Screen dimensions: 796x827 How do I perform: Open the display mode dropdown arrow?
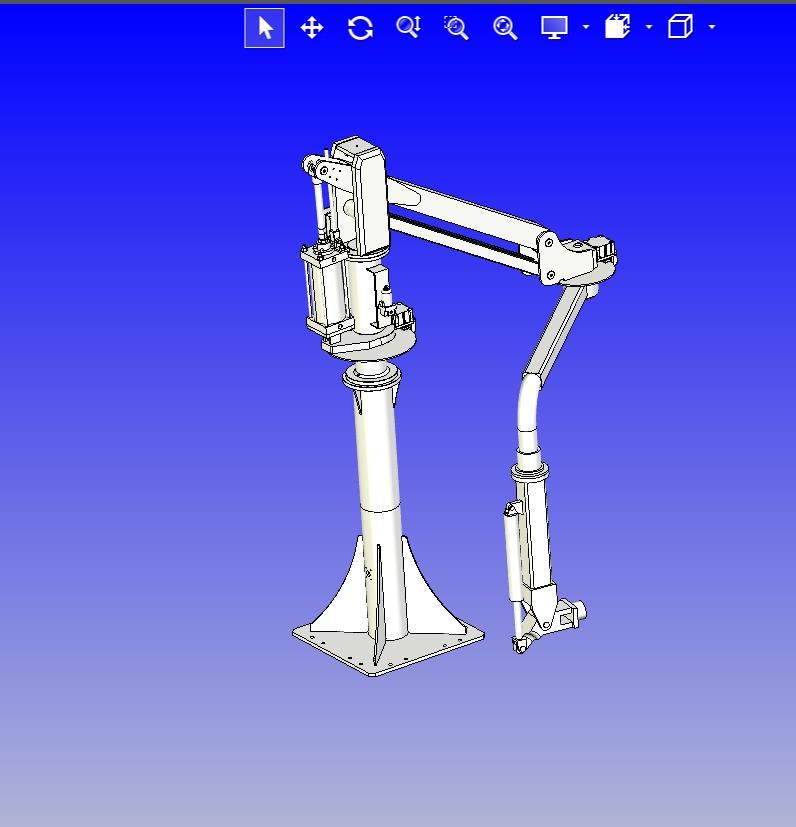[586, 27]
